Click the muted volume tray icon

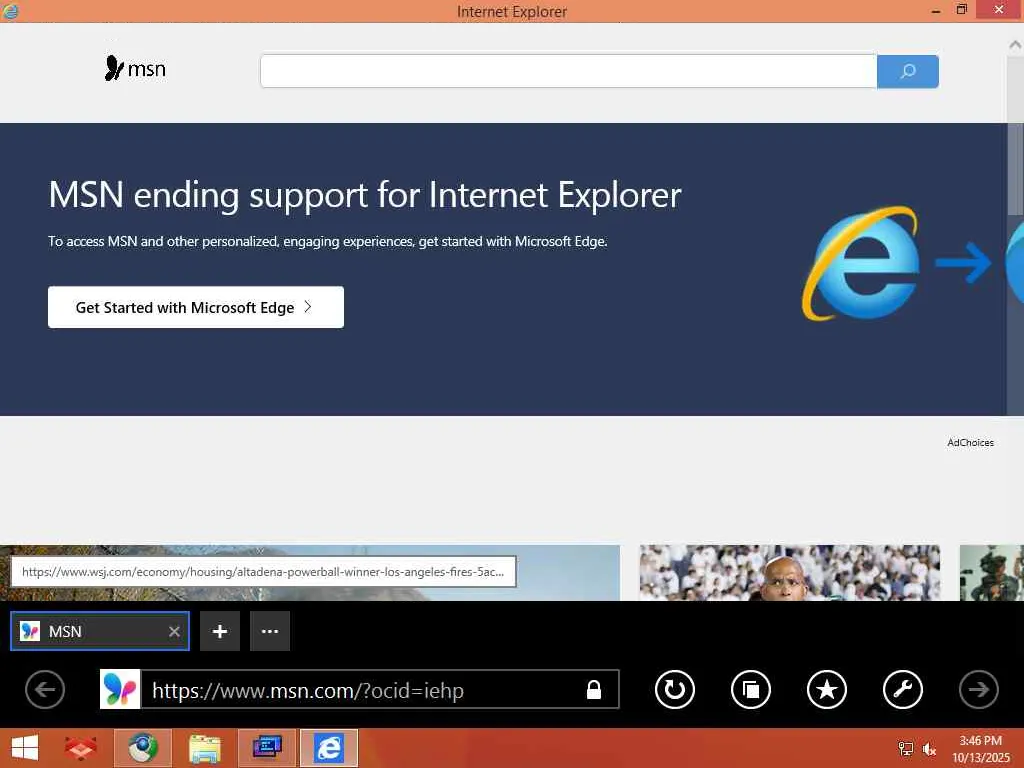click(x=929, y=749)
